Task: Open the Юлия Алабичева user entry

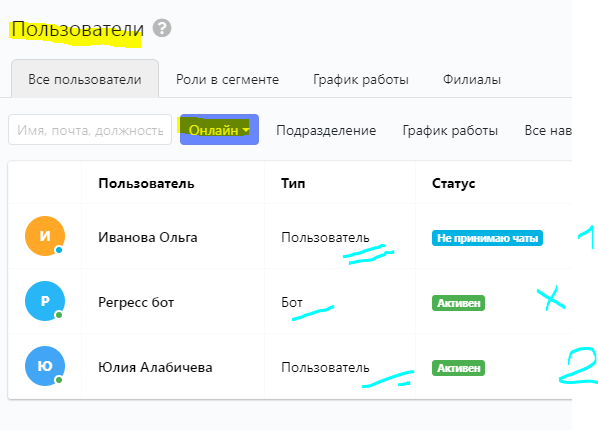Action: click(x=155, y=367)
